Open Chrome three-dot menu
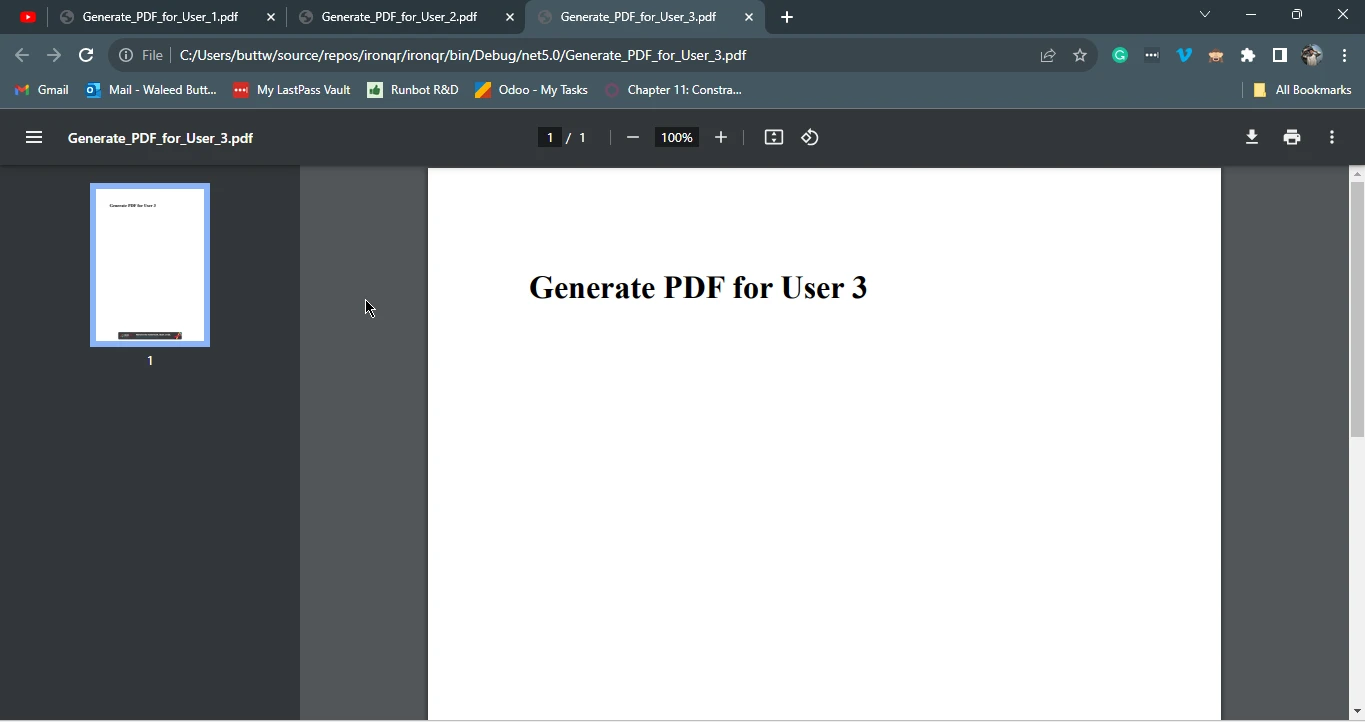 [1344, 55]
